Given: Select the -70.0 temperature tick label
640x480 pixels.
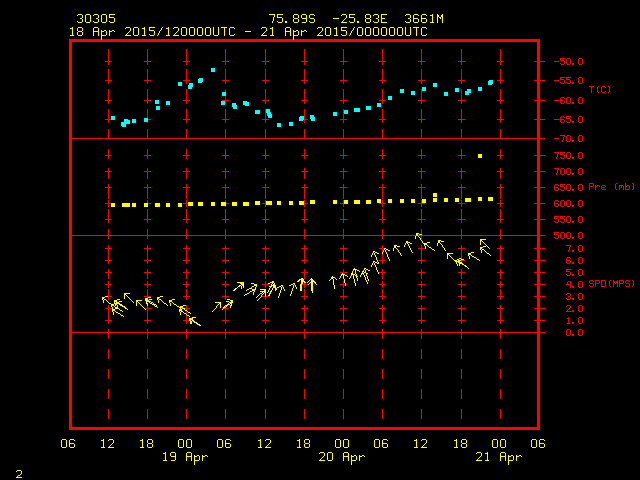Looking at the screenshot, I should pos(569,139).
